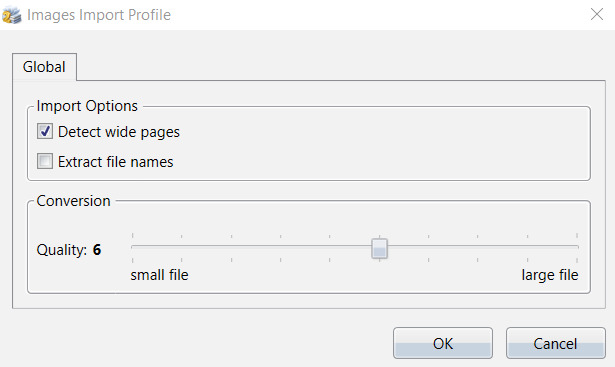Close the Images Import Profile dialog
Screen dimensions: 615x367
(597, 15)
